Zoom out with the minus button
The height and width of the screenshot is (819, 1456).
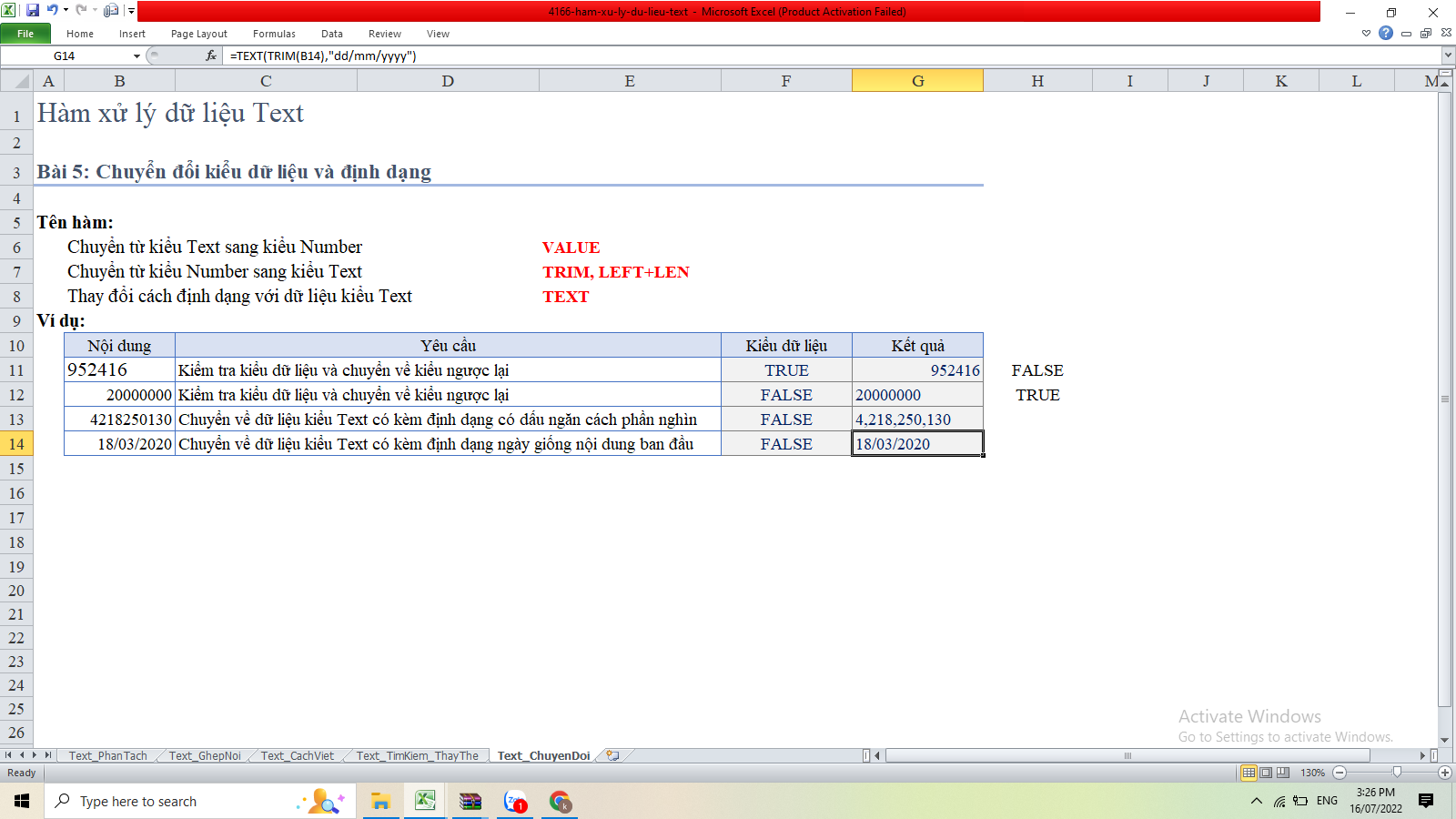tap(1340, 773)
